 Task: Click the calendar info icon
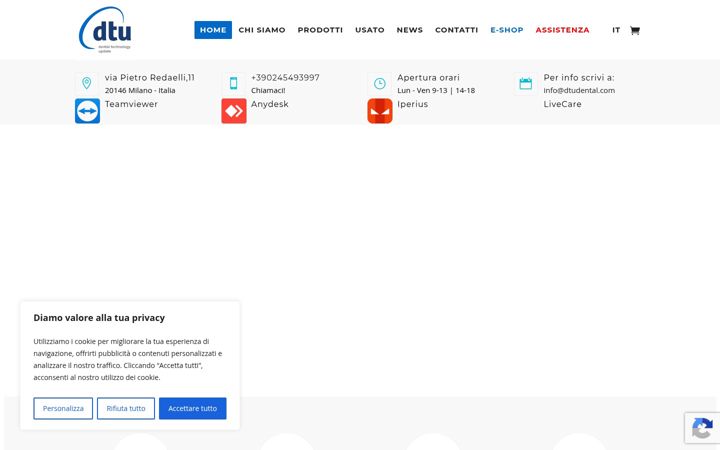[x=525, y=84]
